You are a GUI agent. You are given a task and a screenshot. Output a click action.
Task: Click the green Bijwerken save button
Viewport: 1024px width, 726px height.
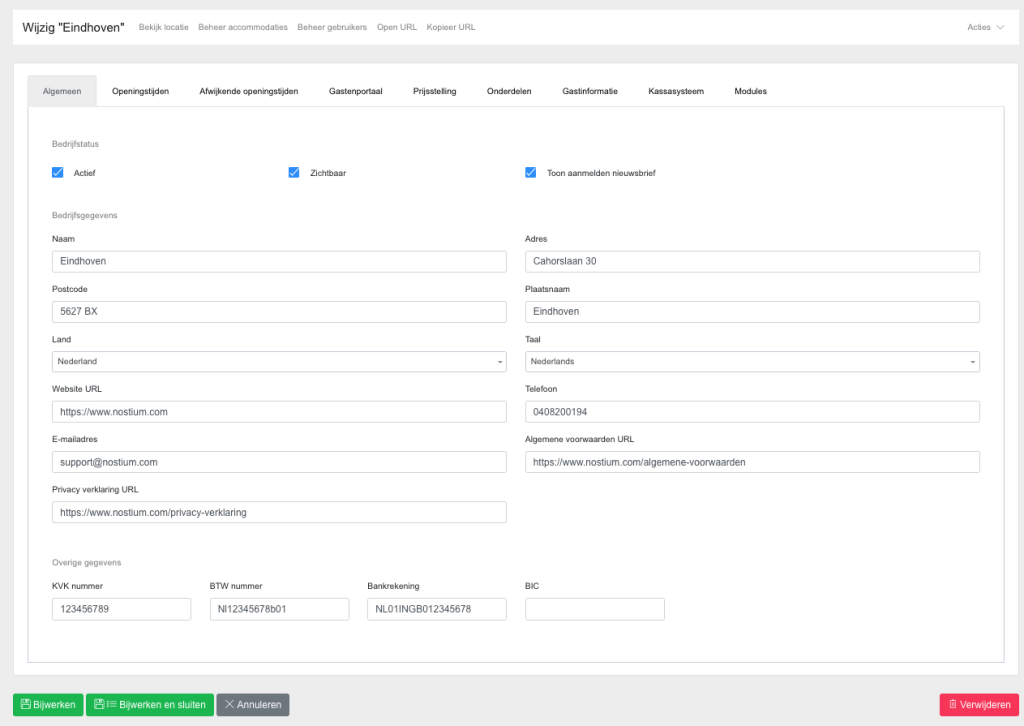[48, 705]
